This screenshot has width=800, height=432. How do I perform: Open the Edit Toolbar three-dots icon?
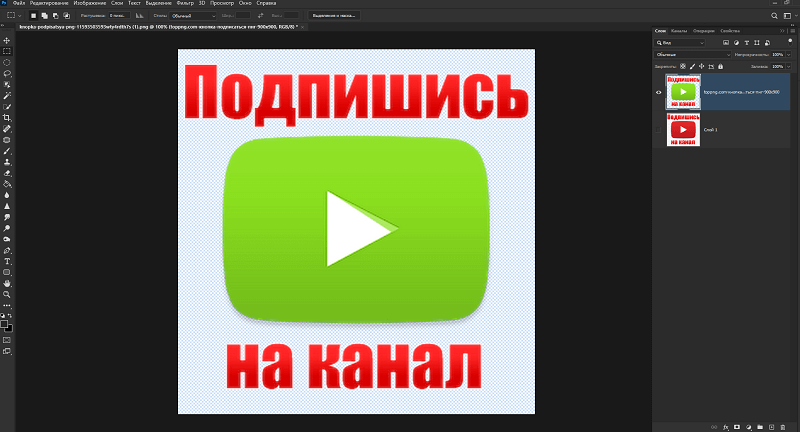coord(7,306)
